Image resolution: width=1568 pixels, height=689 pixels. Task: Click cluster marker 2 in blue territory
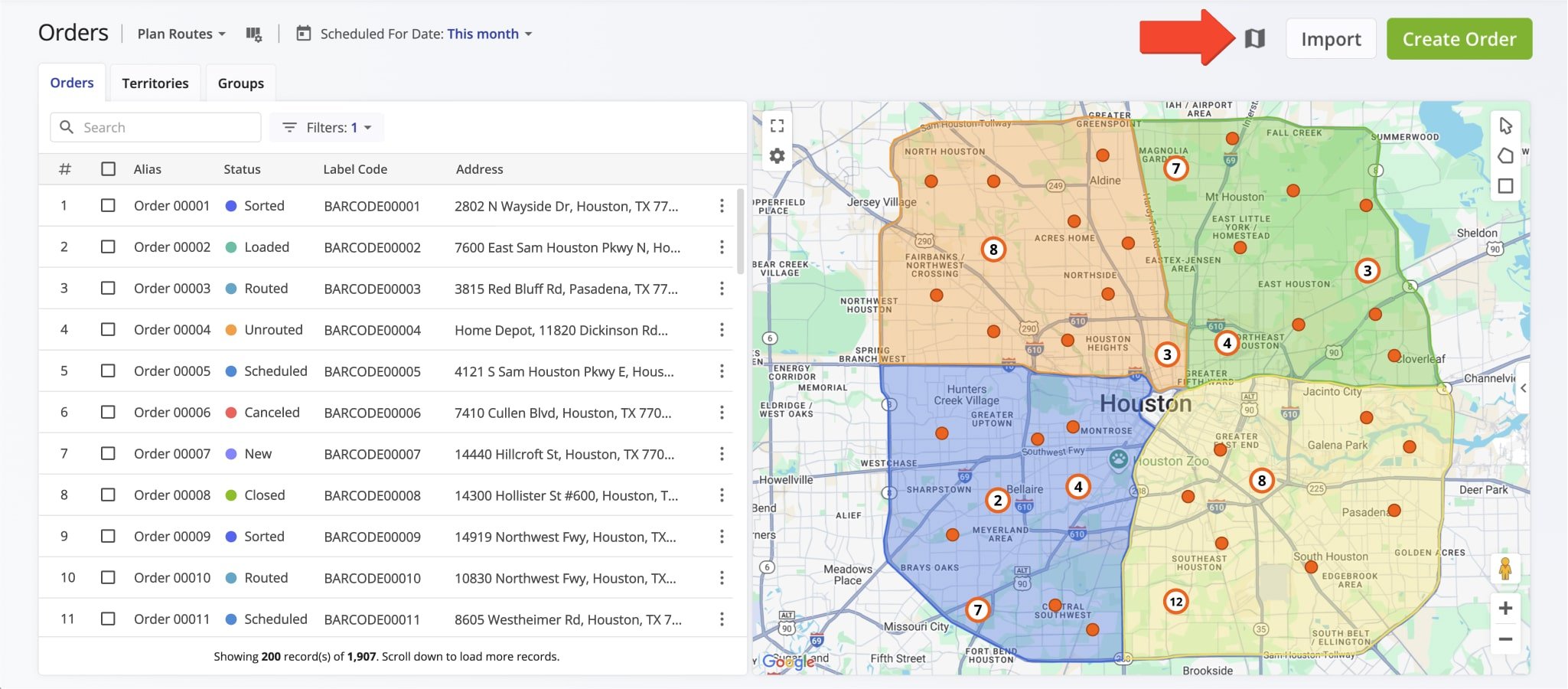click(998, 501)
